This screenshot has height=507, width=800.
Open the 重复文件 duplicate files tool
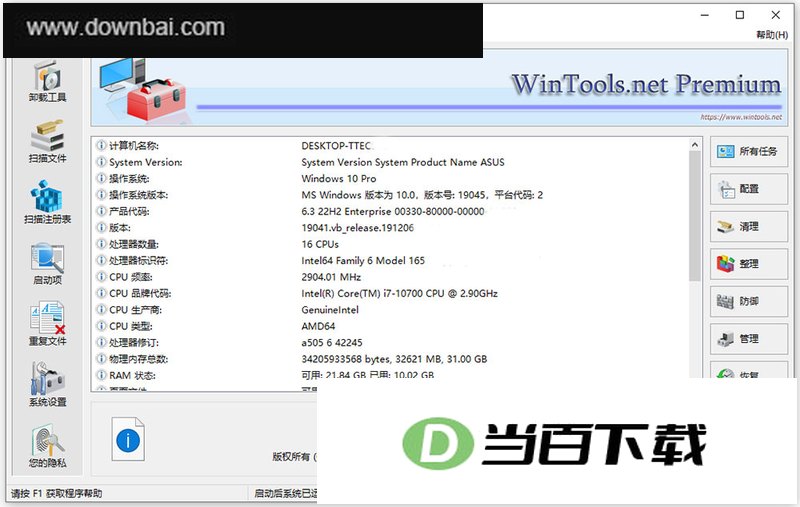47,324
